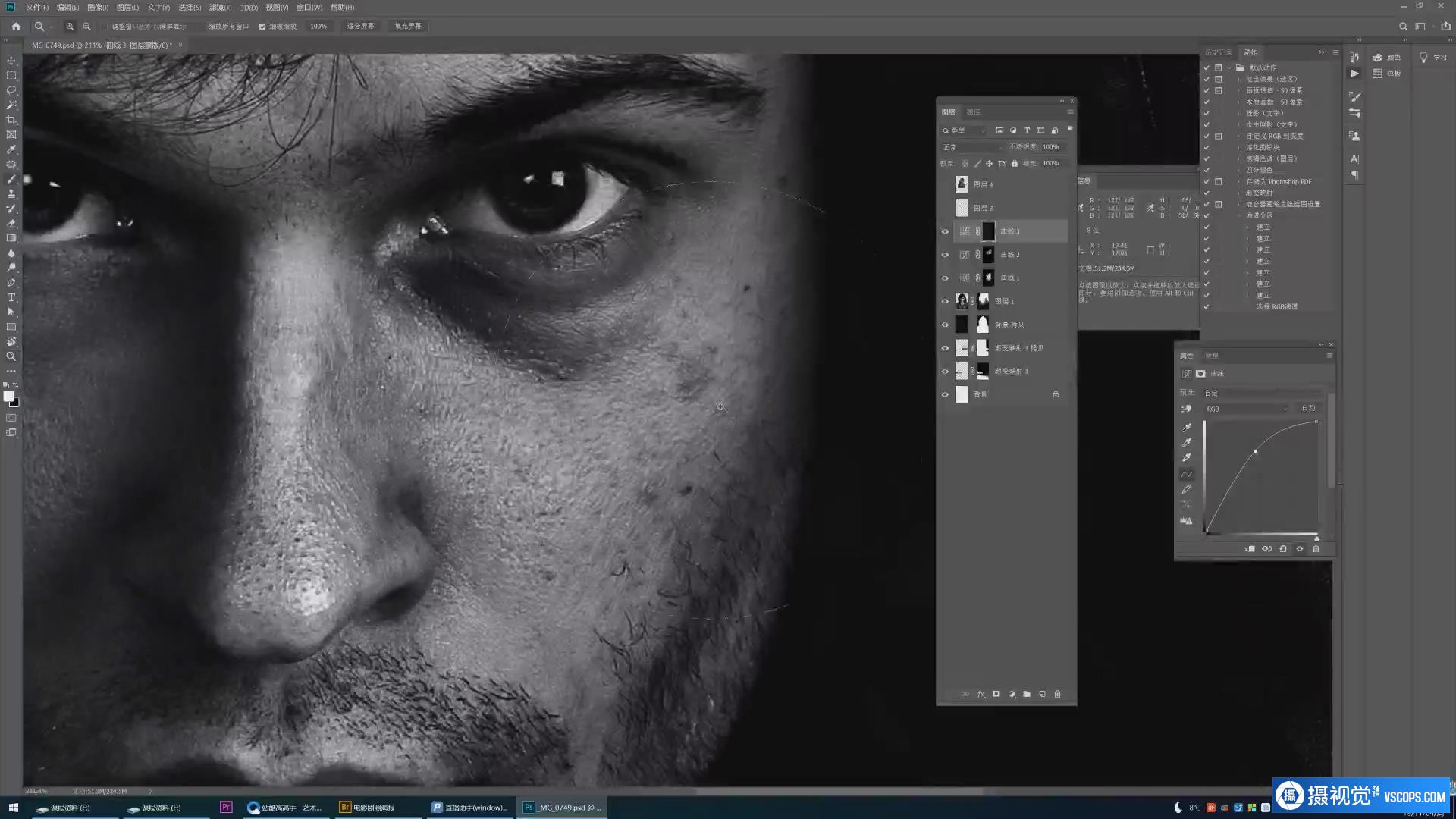Screen dimensions: 1456x819
Task: Click the foreground color swatch
Action: click(8, 397)
